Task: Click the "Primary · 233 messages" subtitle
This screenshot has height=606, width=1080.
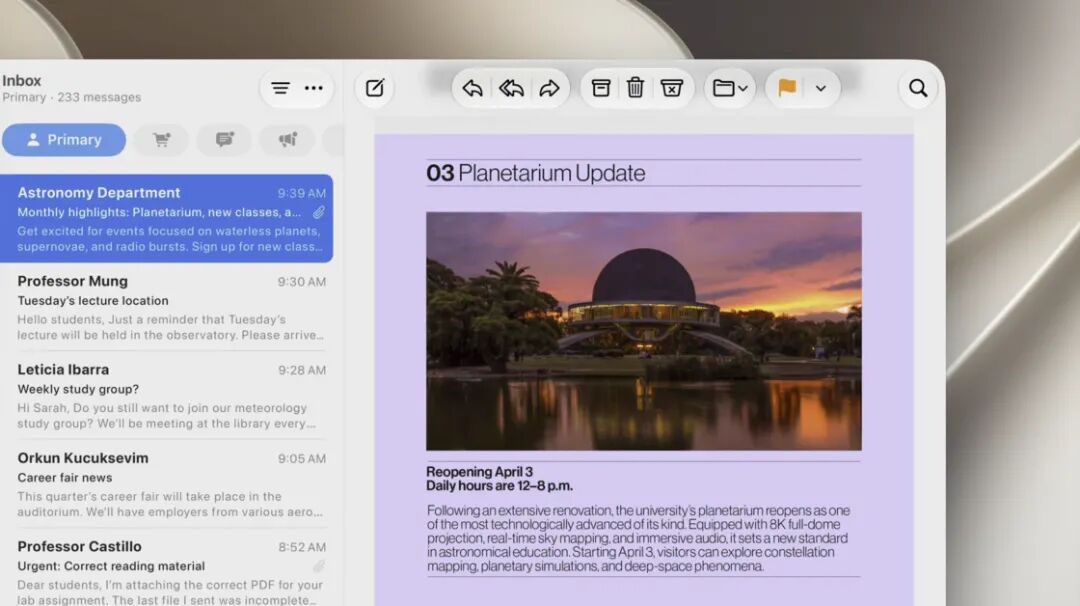Action: click(x=72, y=97)
